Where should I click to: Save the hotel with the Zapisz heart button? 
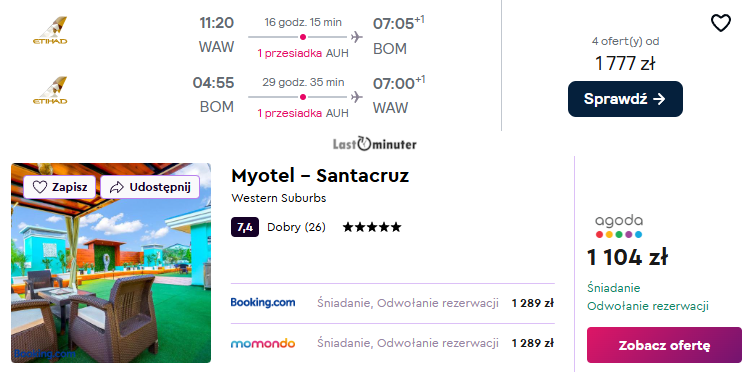59,187
